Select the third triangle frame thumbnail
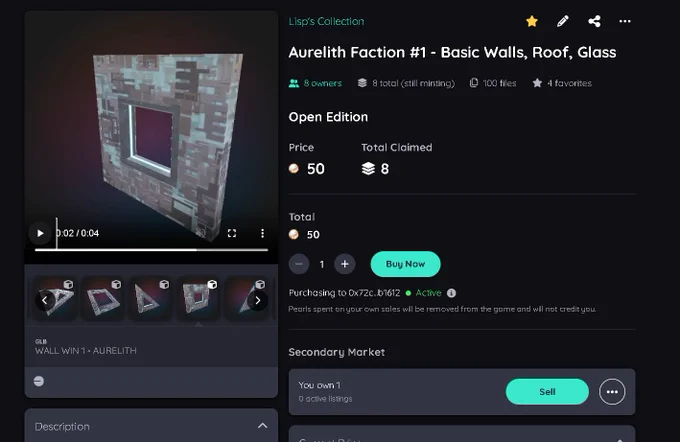Viewport: 680px width, 442px height. tap(150, 298)
